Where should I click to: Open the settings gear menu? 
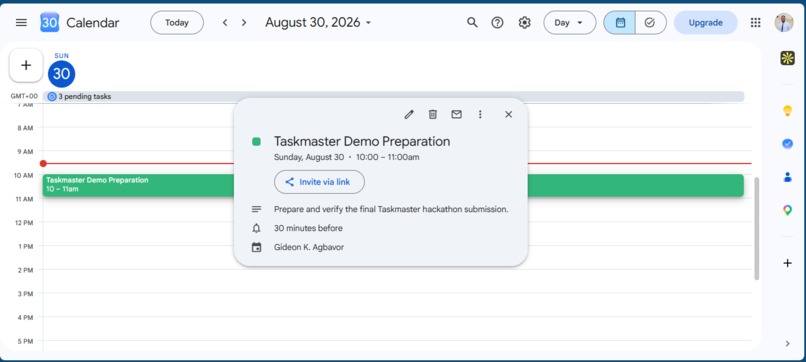[x=524, y=23]
